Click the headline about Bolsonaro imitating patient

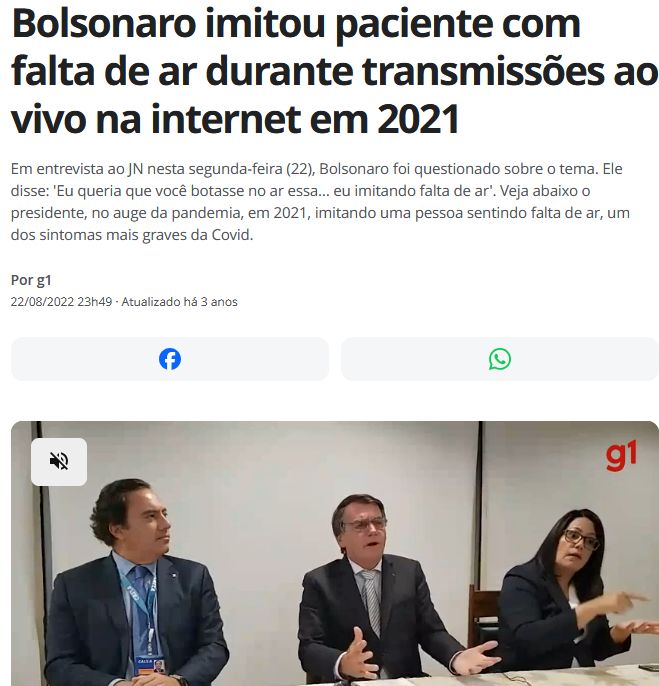[334, 70]
